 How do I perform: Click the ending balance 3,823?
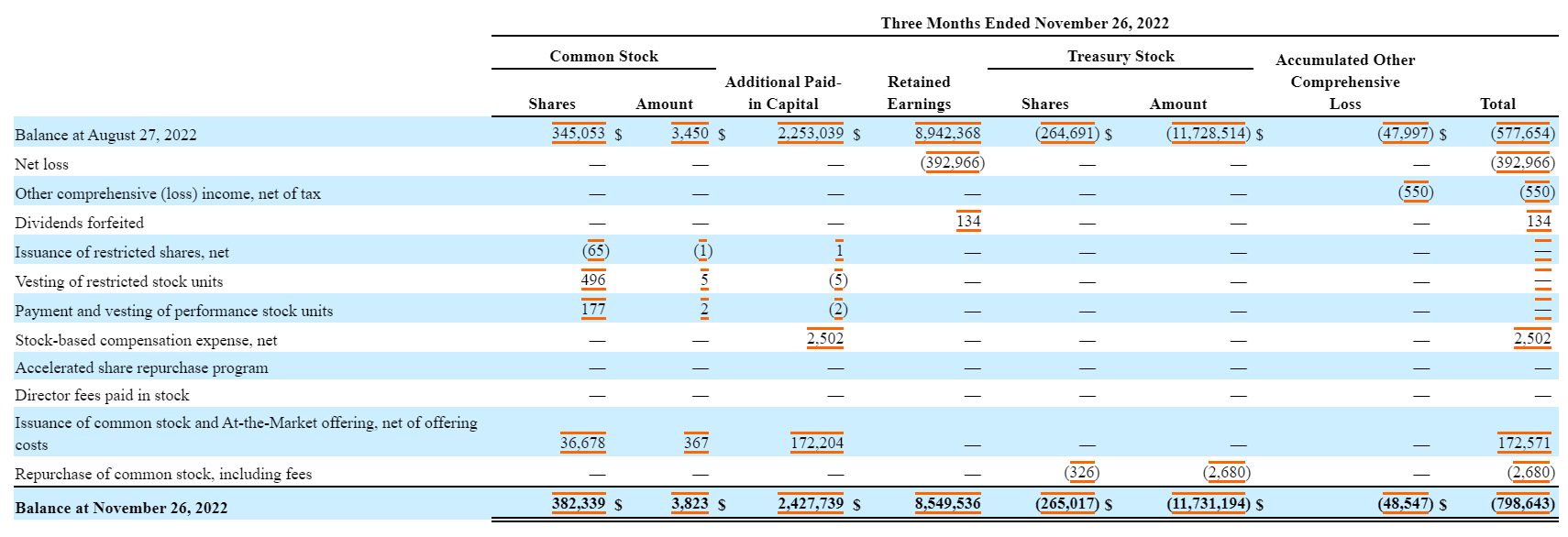point(690,503)
